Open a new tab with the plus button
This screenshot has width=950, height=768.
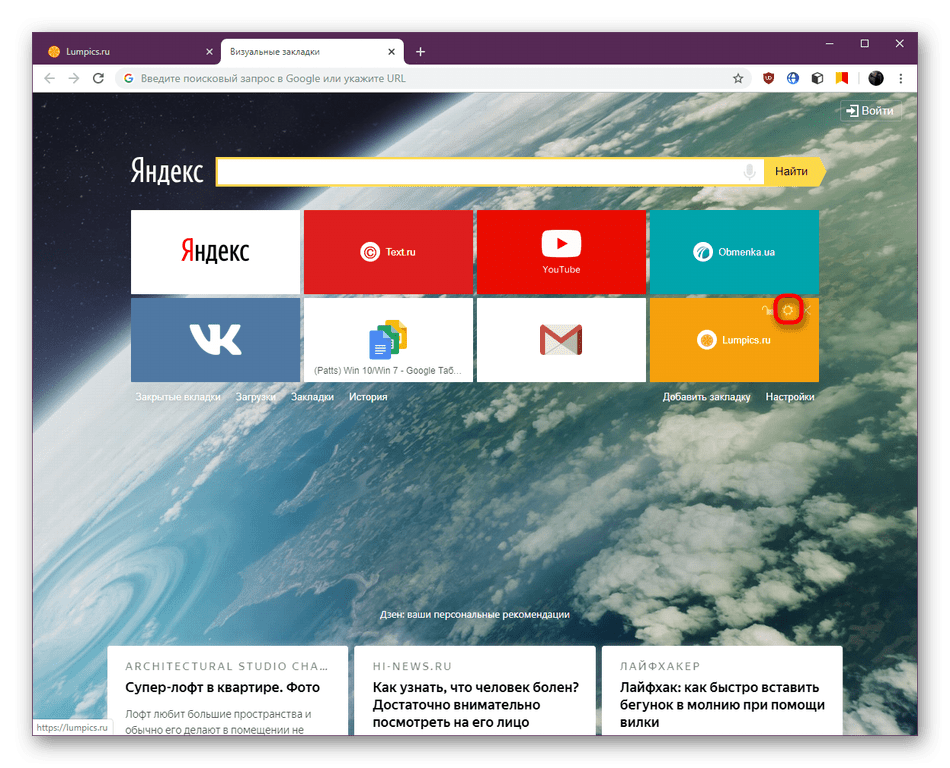[420, 51]
